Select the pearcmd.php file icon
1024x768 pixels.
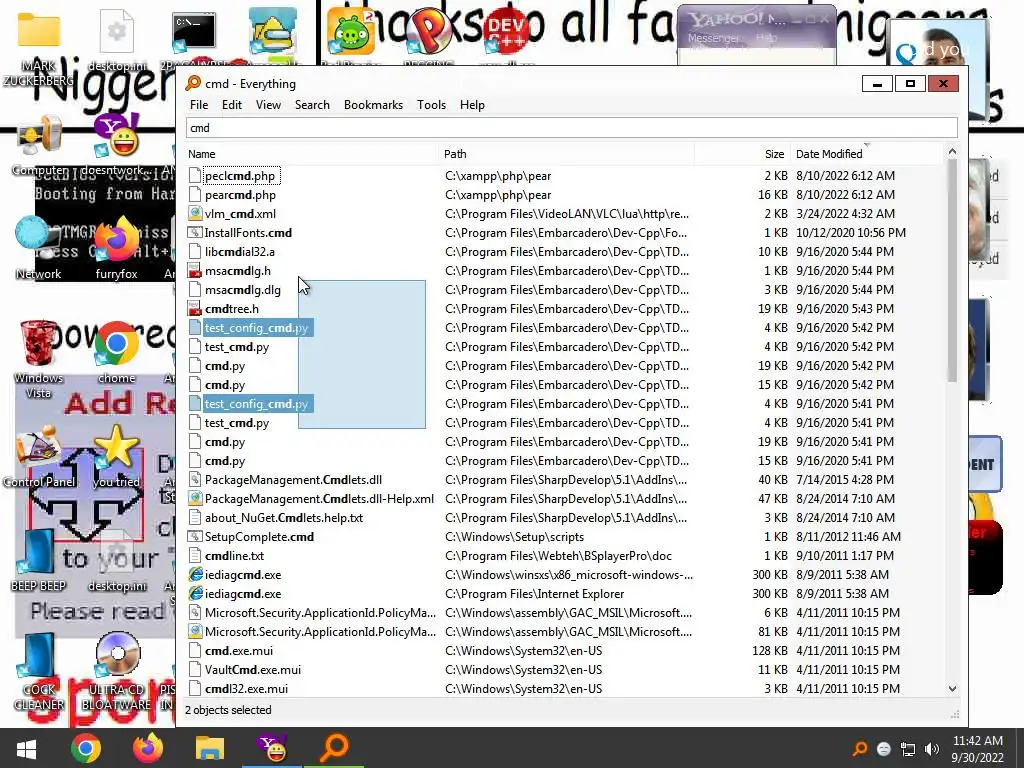tap(195, 195)
